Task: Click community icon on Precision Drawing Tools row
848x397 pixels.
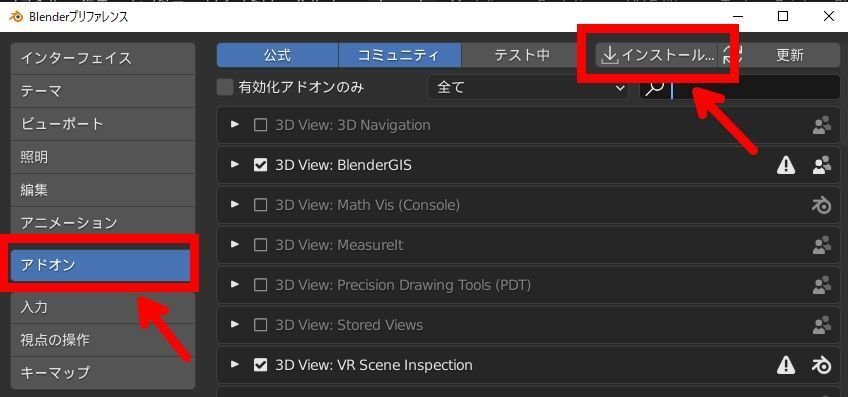Action: [x=822, y=285]
